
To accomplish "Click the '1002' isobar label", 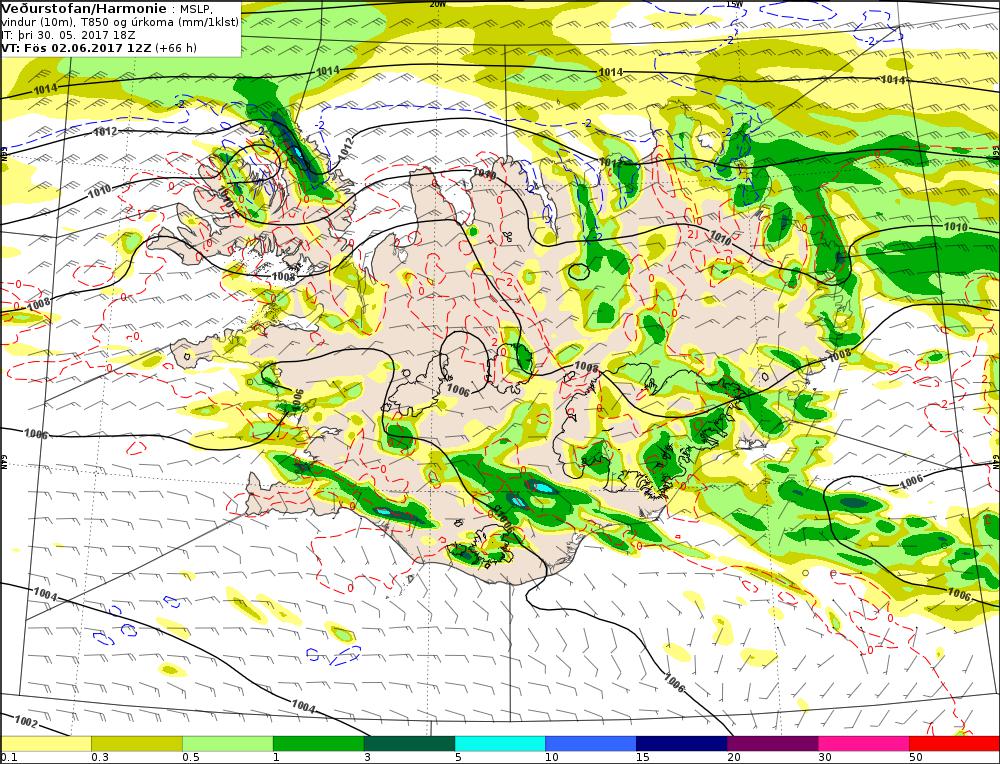I will coord(27,722).
